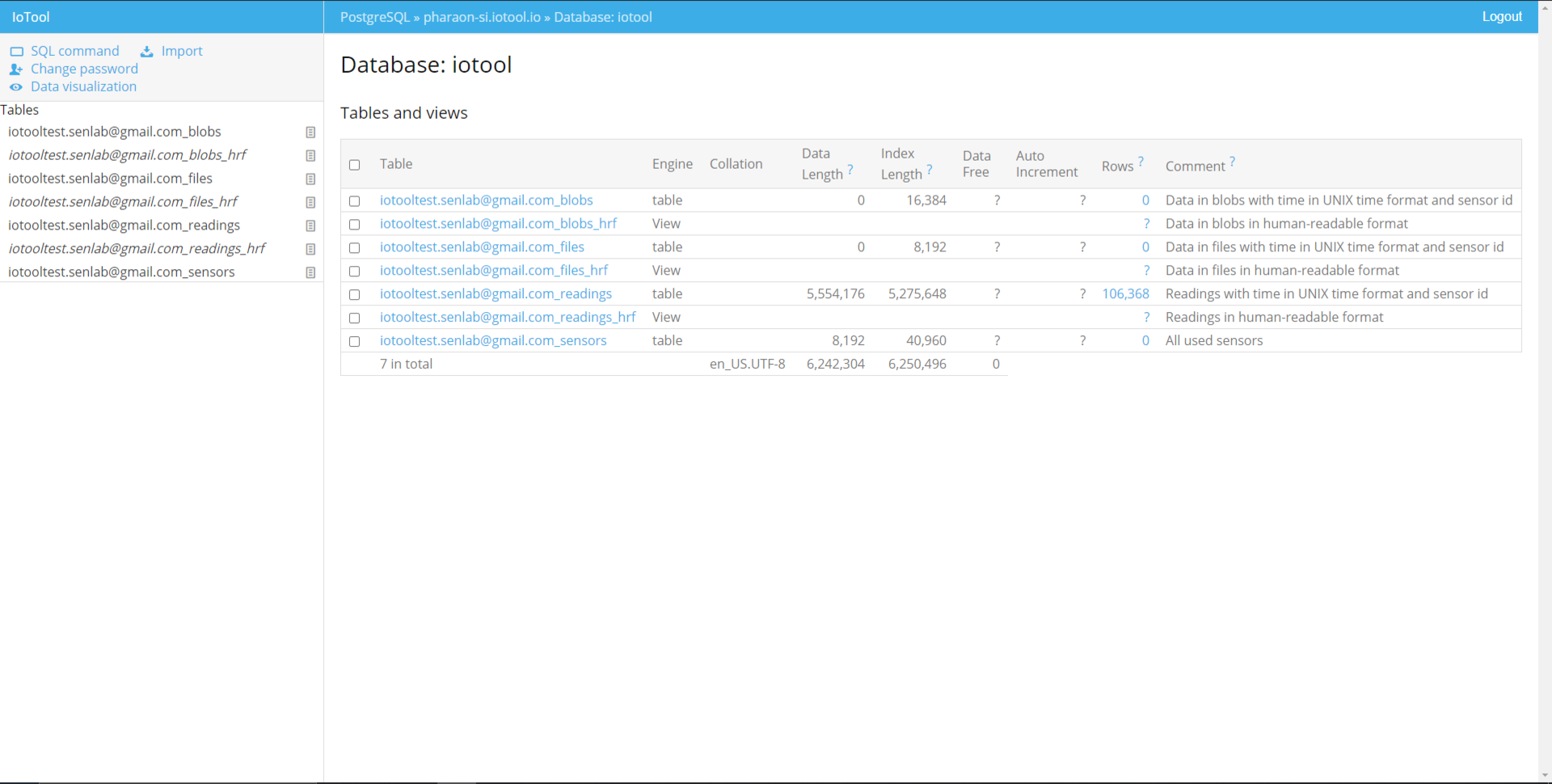Click the pharaon-si.iotool.io breadcrumb link
Image resolution: width=1552 pixels, height=784 pixels.
pyautogui.click(x=482, y=17)
